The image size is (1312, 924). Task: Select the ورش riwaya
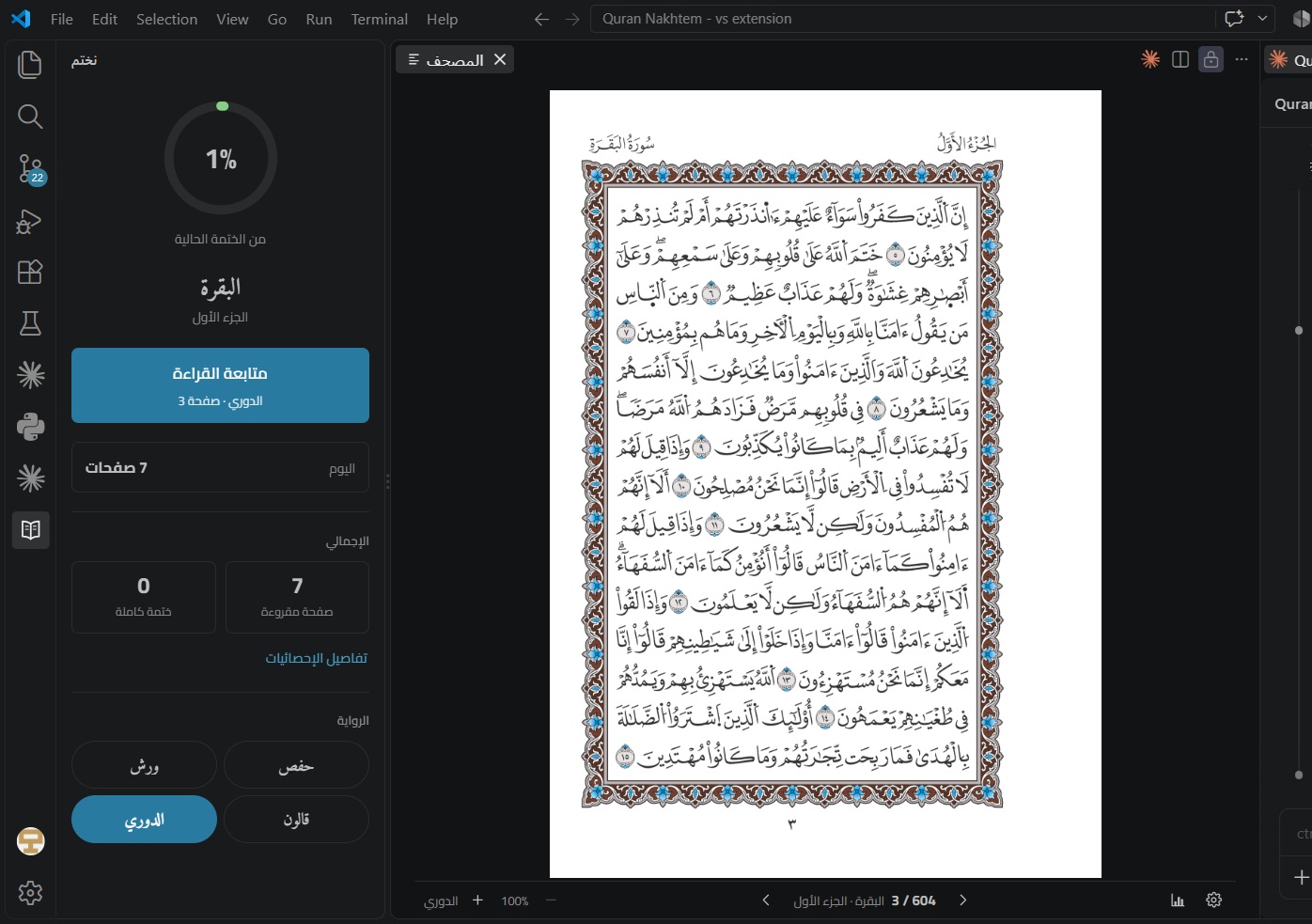[144, 765]
